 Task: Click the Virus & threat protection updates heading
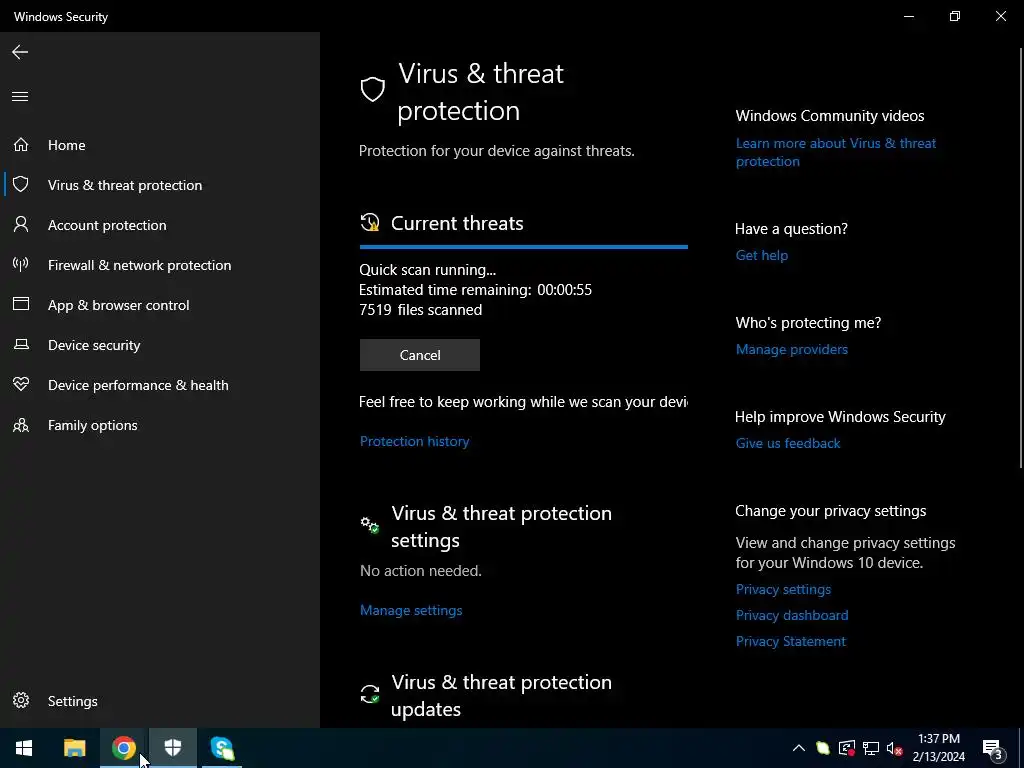(501, 696)
